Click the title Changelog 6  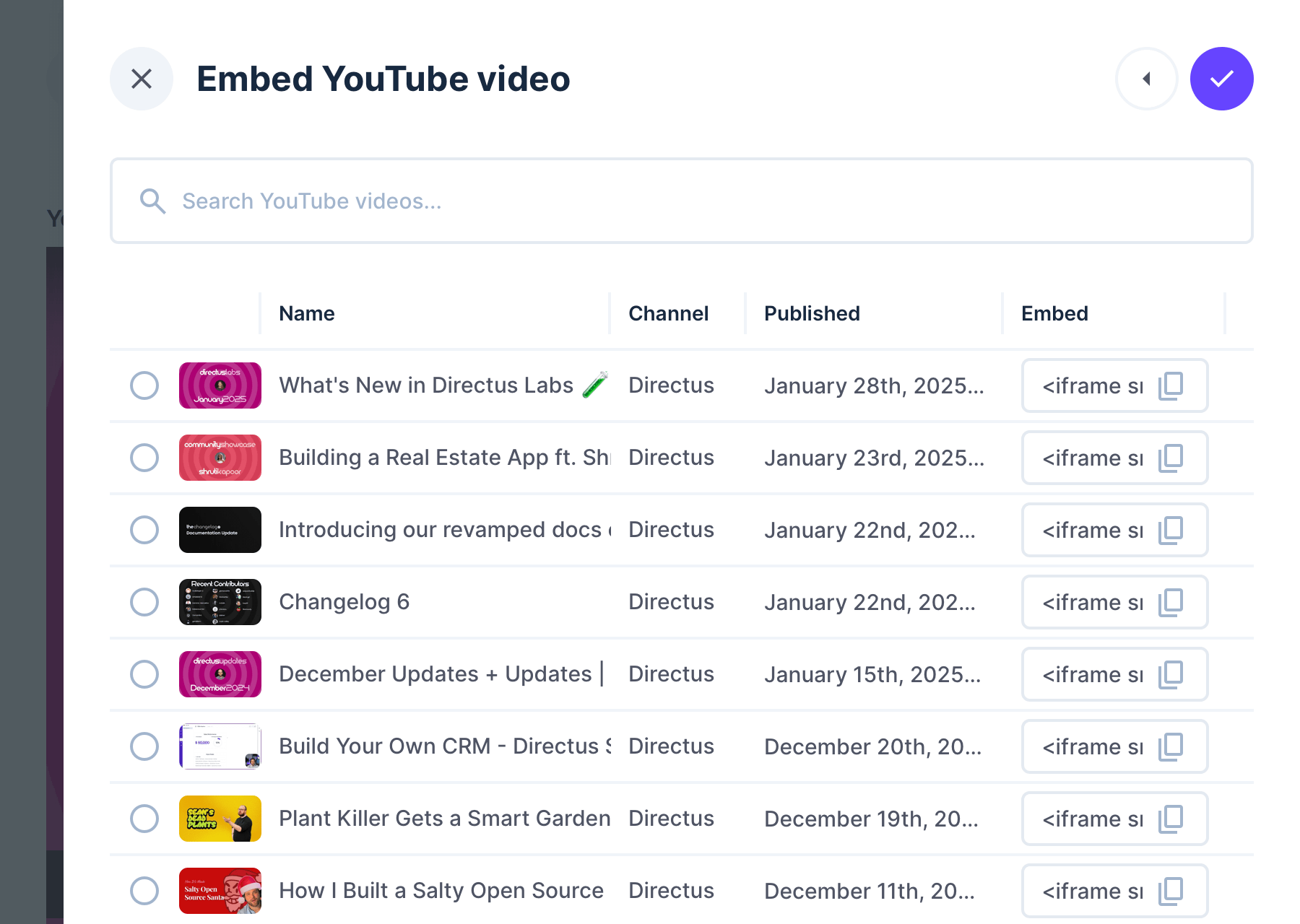point(344,602)
